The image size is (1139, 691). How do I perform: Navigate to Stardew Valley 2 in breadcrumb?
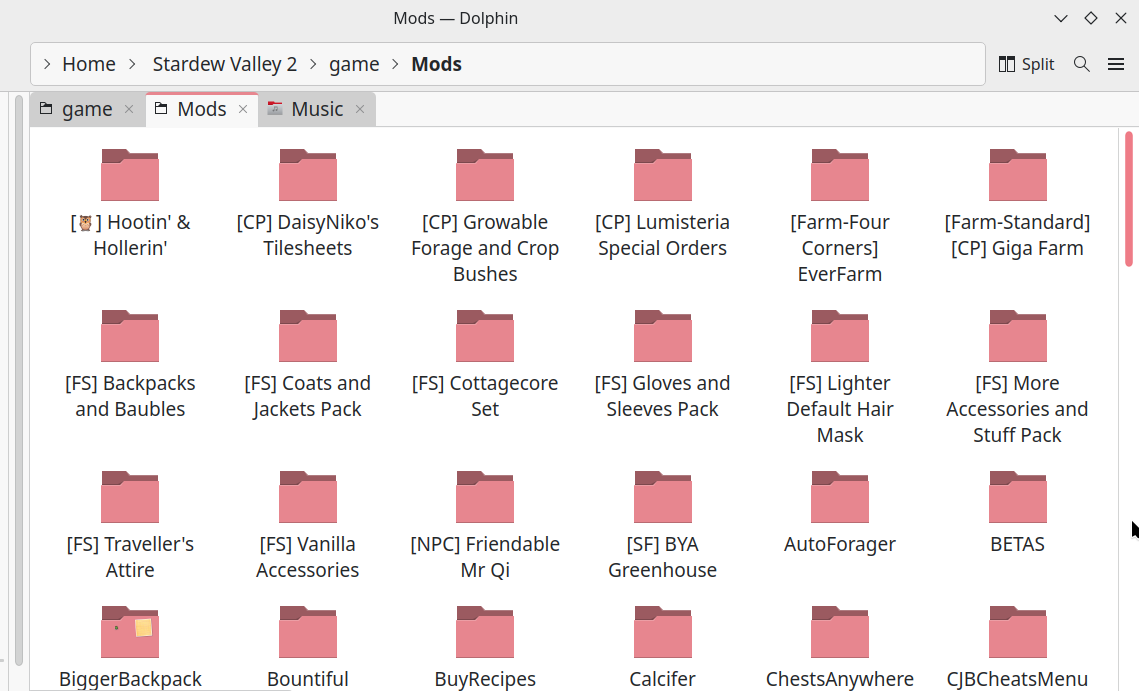coord(224,64)
